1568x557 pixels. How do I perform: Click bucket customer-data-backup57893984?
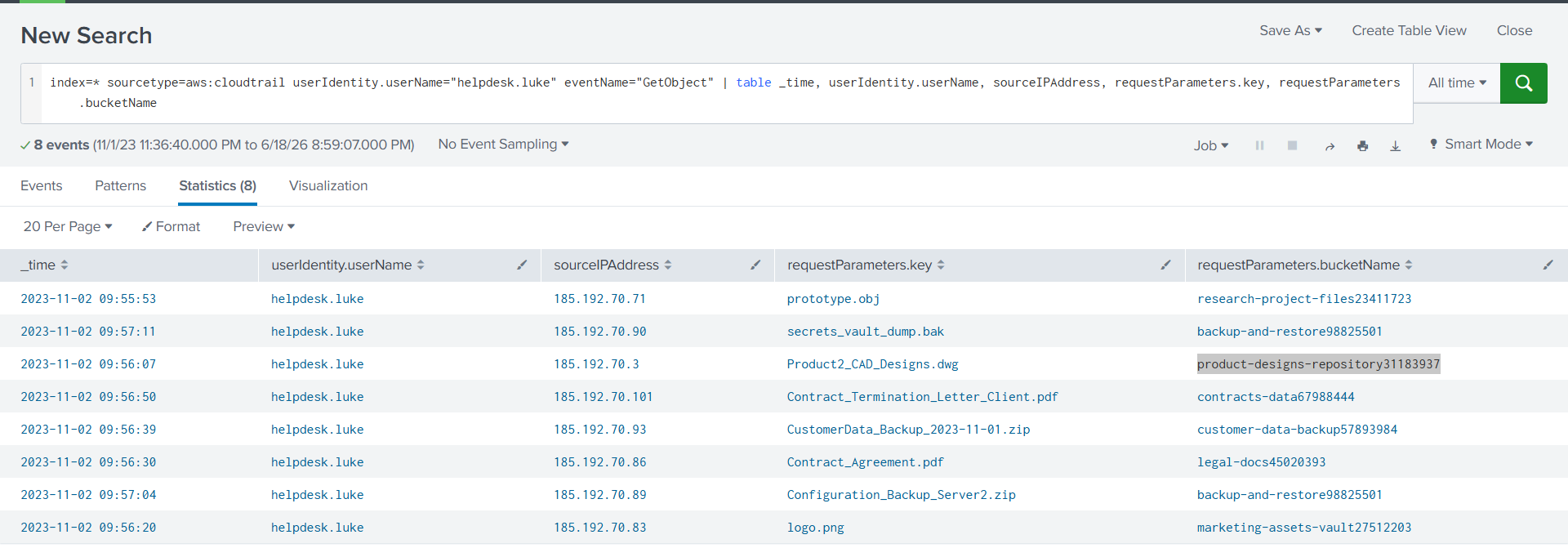[x=1297, y=430]
